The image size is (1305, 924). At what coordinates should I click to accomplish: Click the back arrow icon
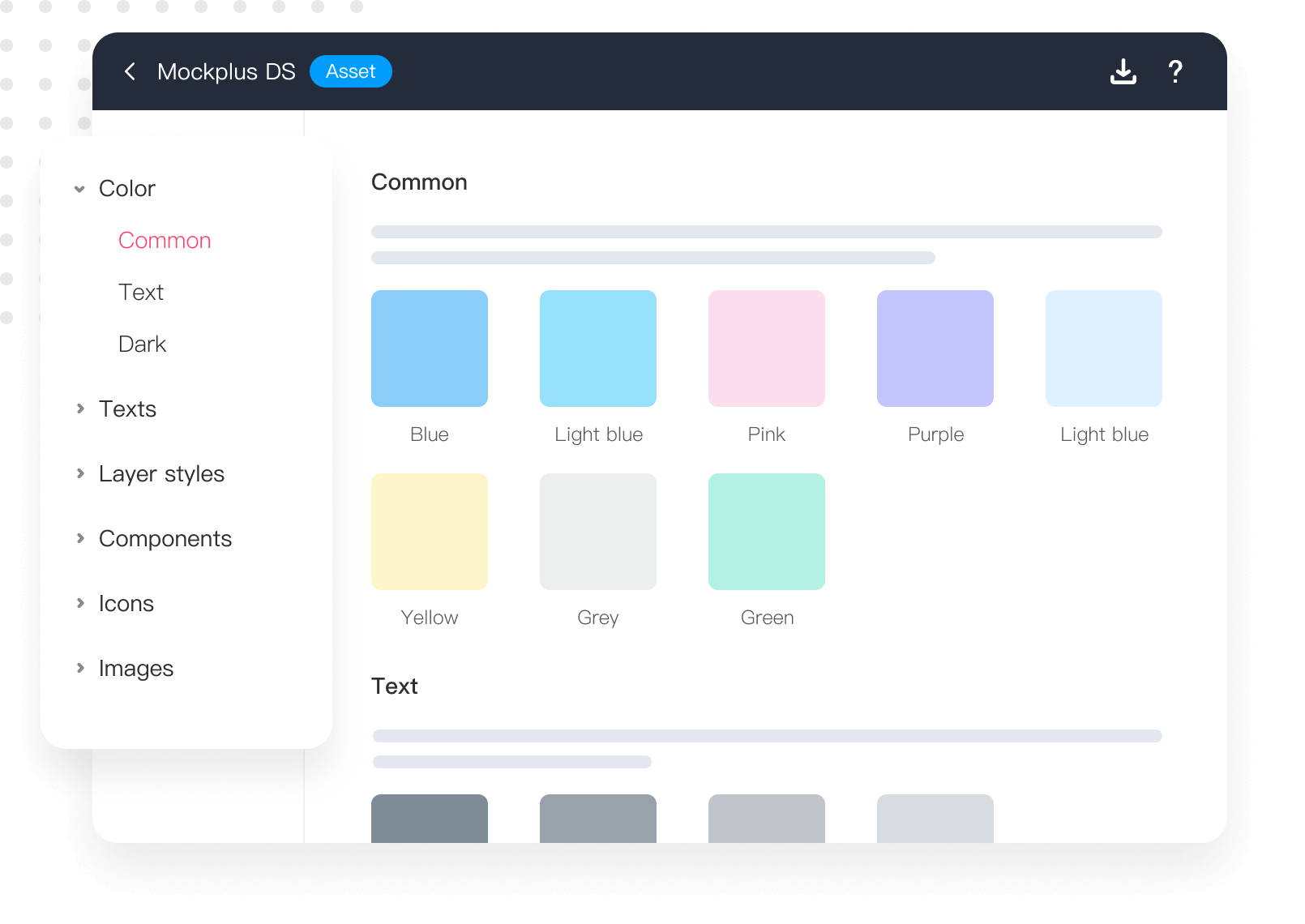[x=130, y=71]
